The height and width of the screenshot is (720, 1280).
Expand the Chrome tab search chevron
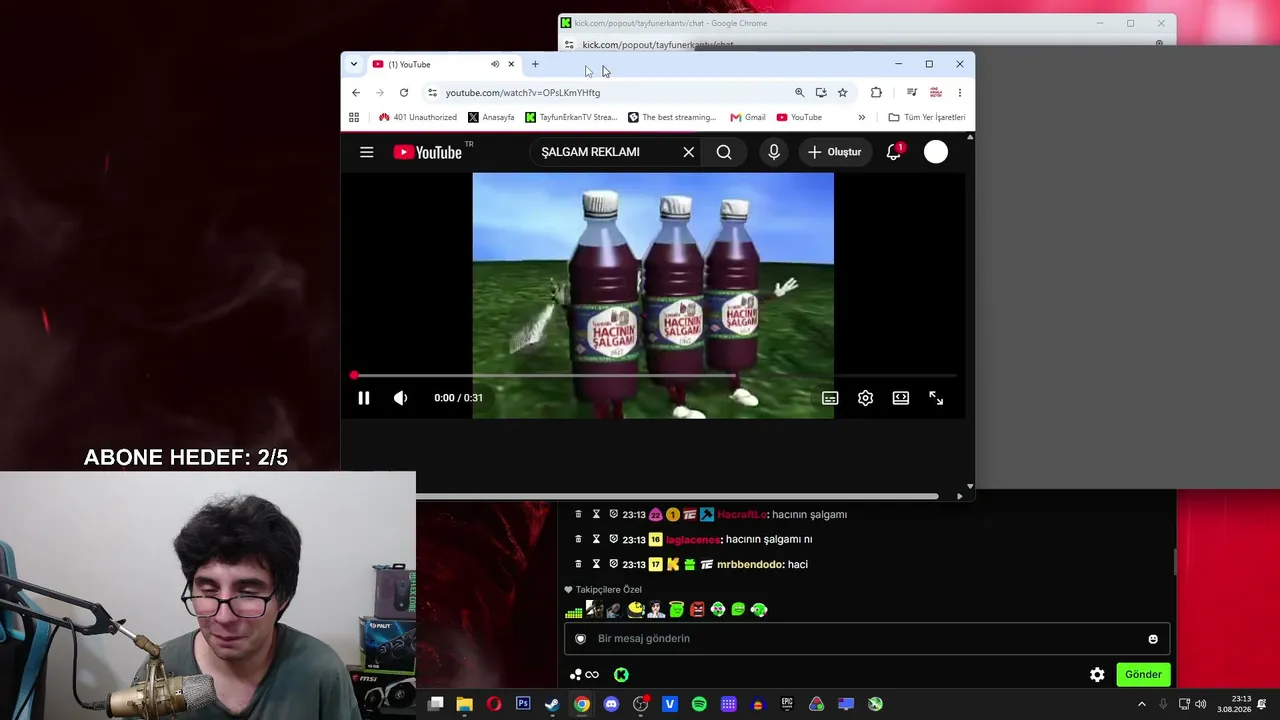(353, 64)
